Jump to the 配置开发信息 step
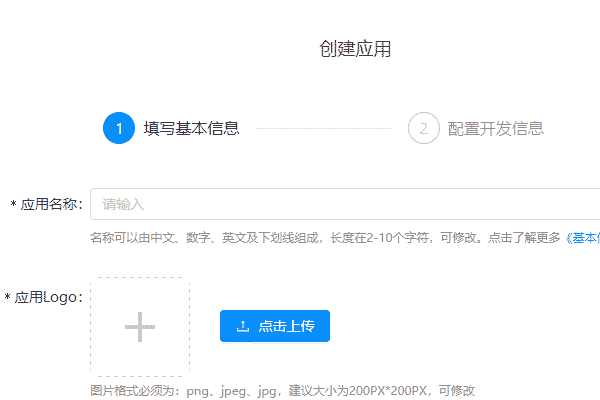Viewport: 600px width, 400px height. click(496, 128)
